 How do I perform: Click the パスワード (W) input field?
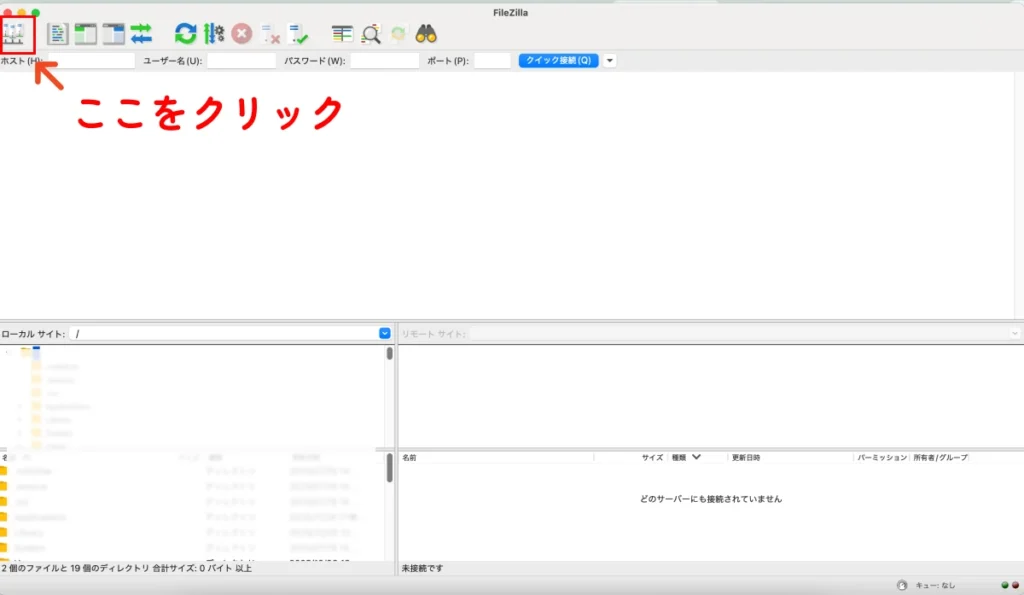pyautogui.click(x=384, y=61)
